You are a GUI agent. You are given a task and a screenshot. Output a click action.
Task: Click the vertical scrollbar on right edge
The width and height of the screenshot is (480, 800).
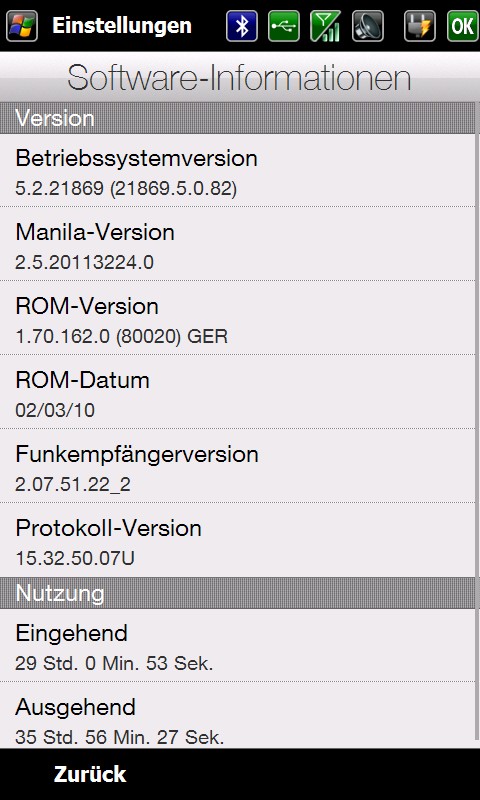coord(477,425)
